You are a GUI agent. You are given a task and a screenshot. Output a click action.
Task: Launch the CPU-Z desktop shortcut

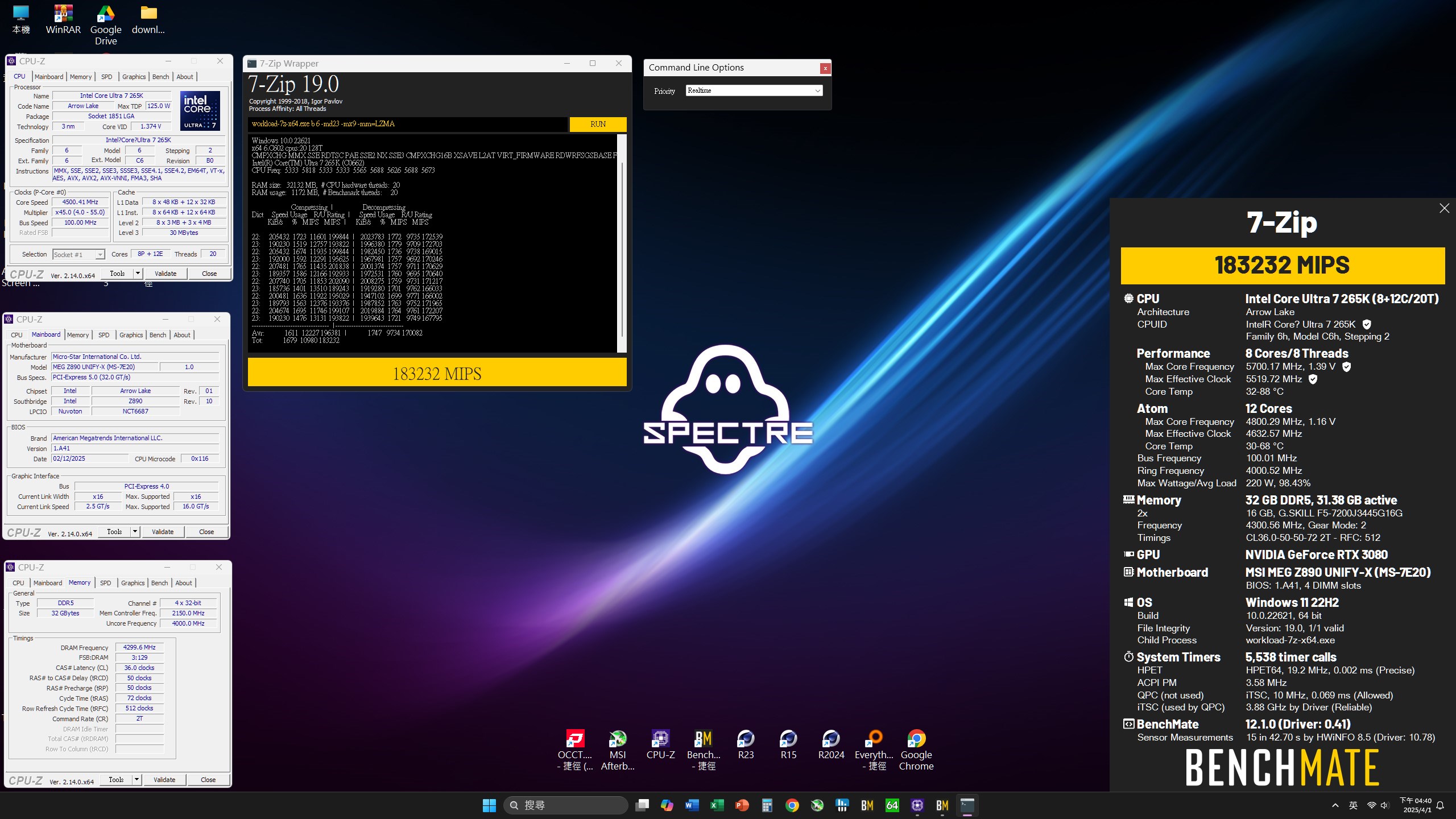point(660,744)
